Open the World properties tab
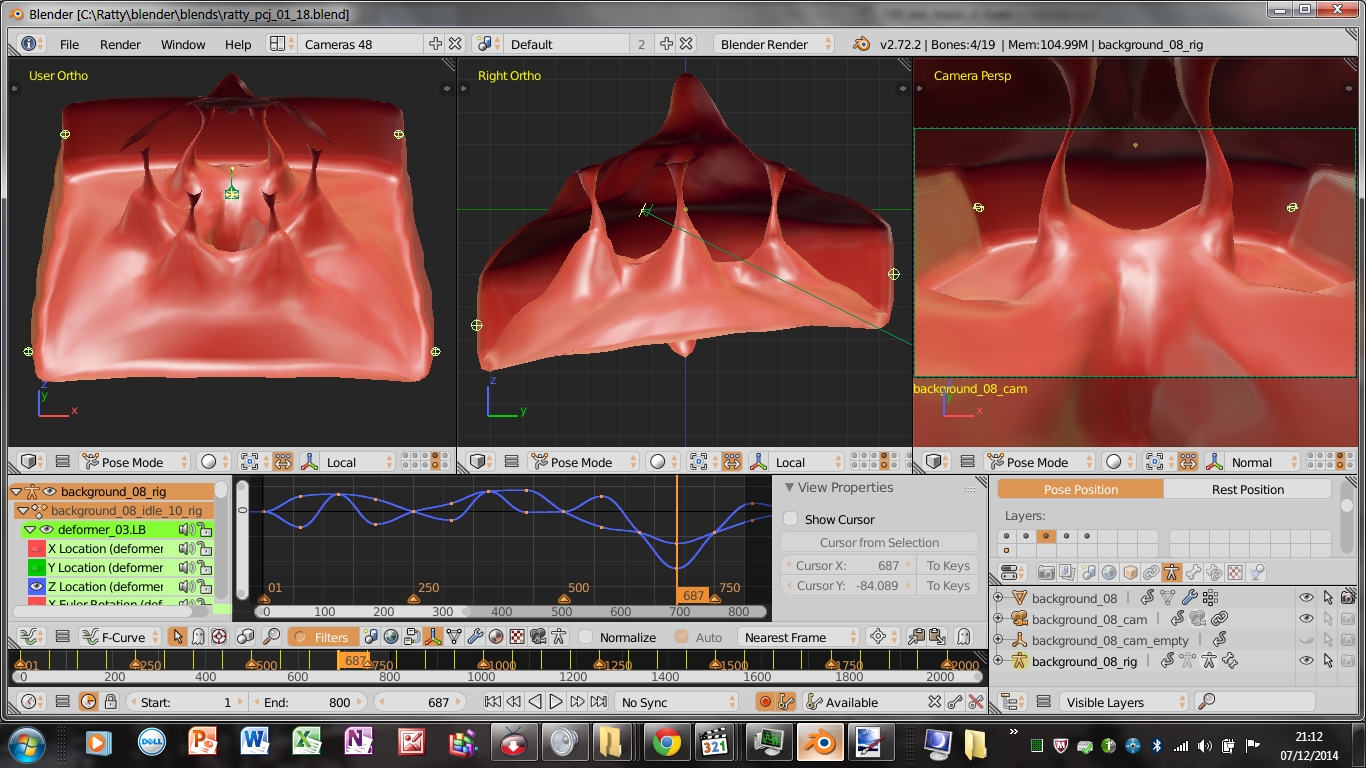1366x768 pixels. click(x=1109, y=573)
